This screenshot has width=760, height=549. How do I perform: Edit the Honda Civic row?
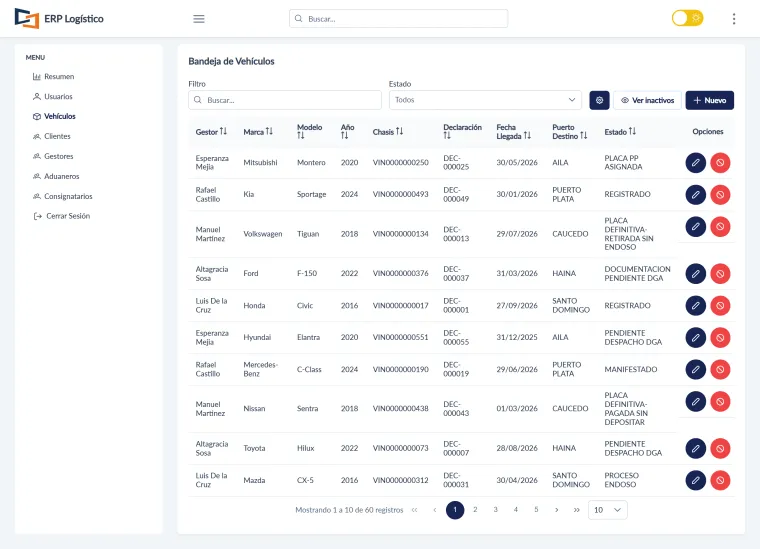695,306
